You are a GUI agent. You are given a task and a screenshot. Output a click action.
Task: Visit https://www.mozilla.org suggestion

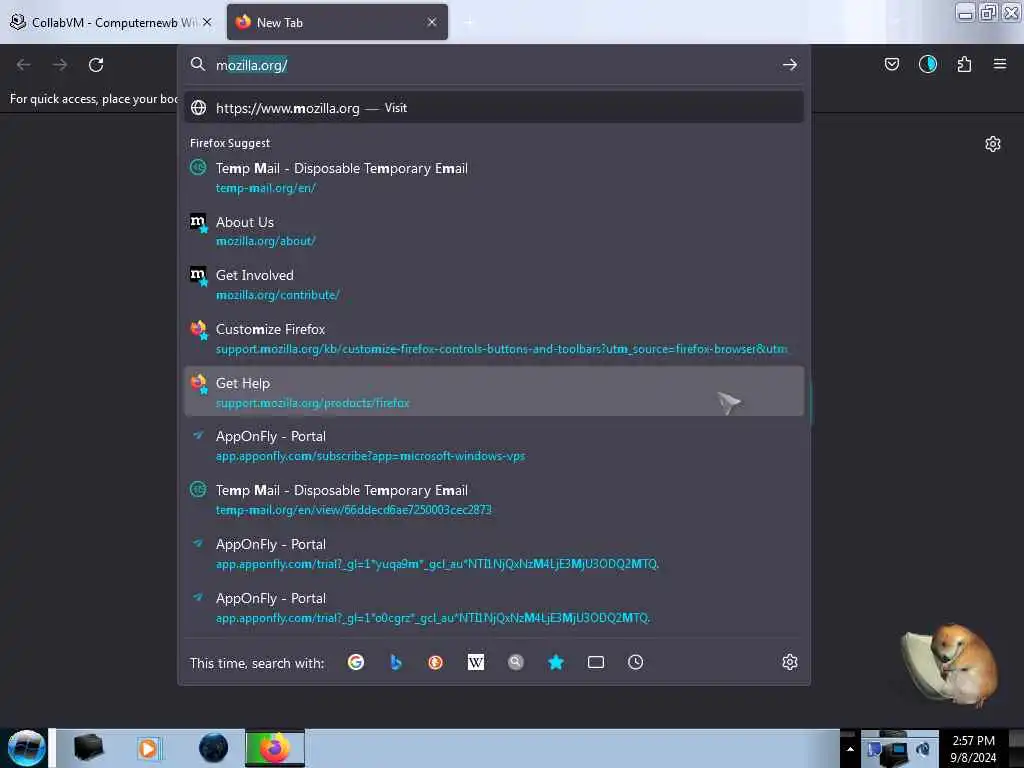pos(494,108)
